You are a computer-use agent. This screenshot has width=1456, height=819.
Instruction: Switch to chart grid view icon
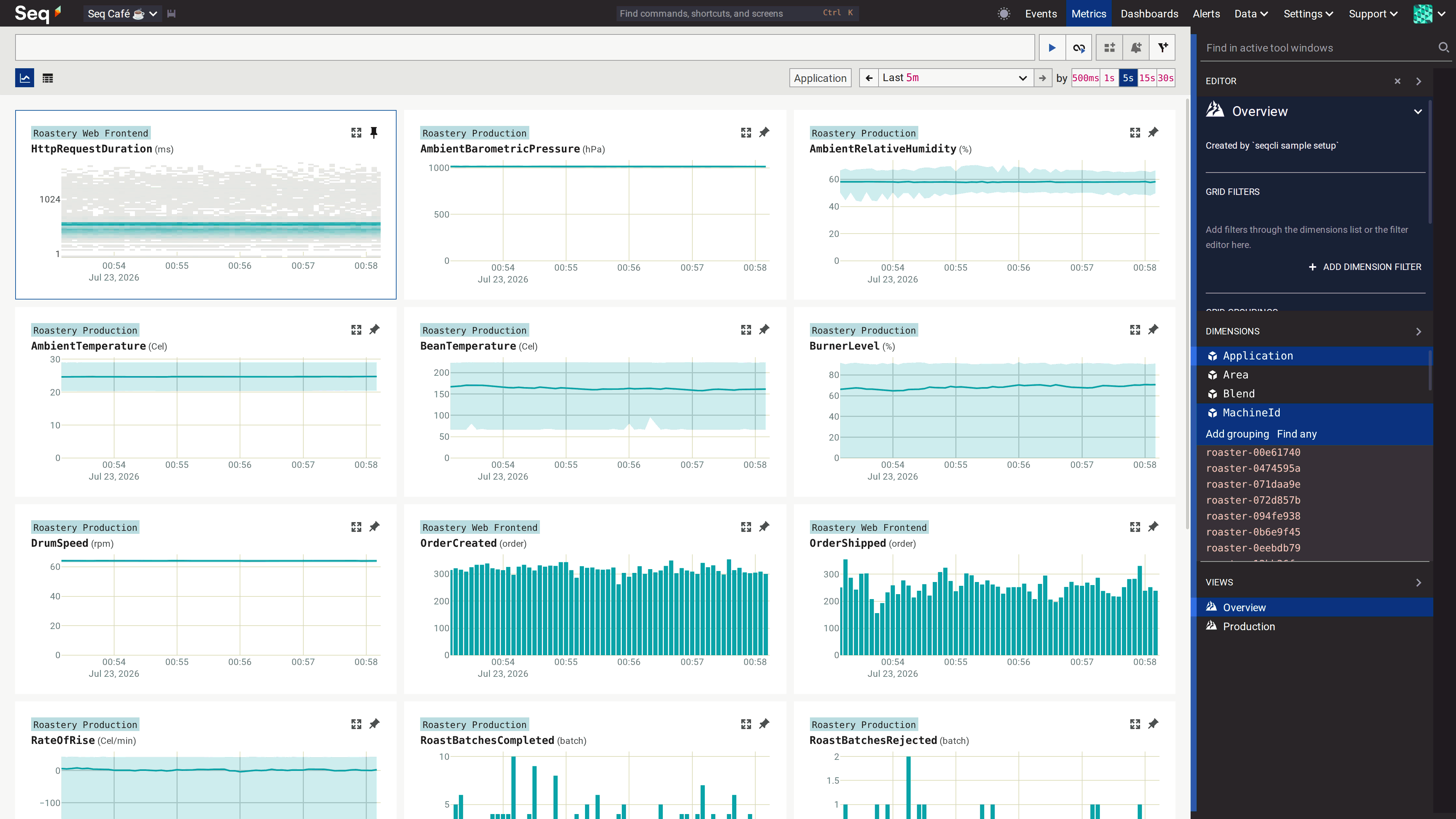point(25,78)
